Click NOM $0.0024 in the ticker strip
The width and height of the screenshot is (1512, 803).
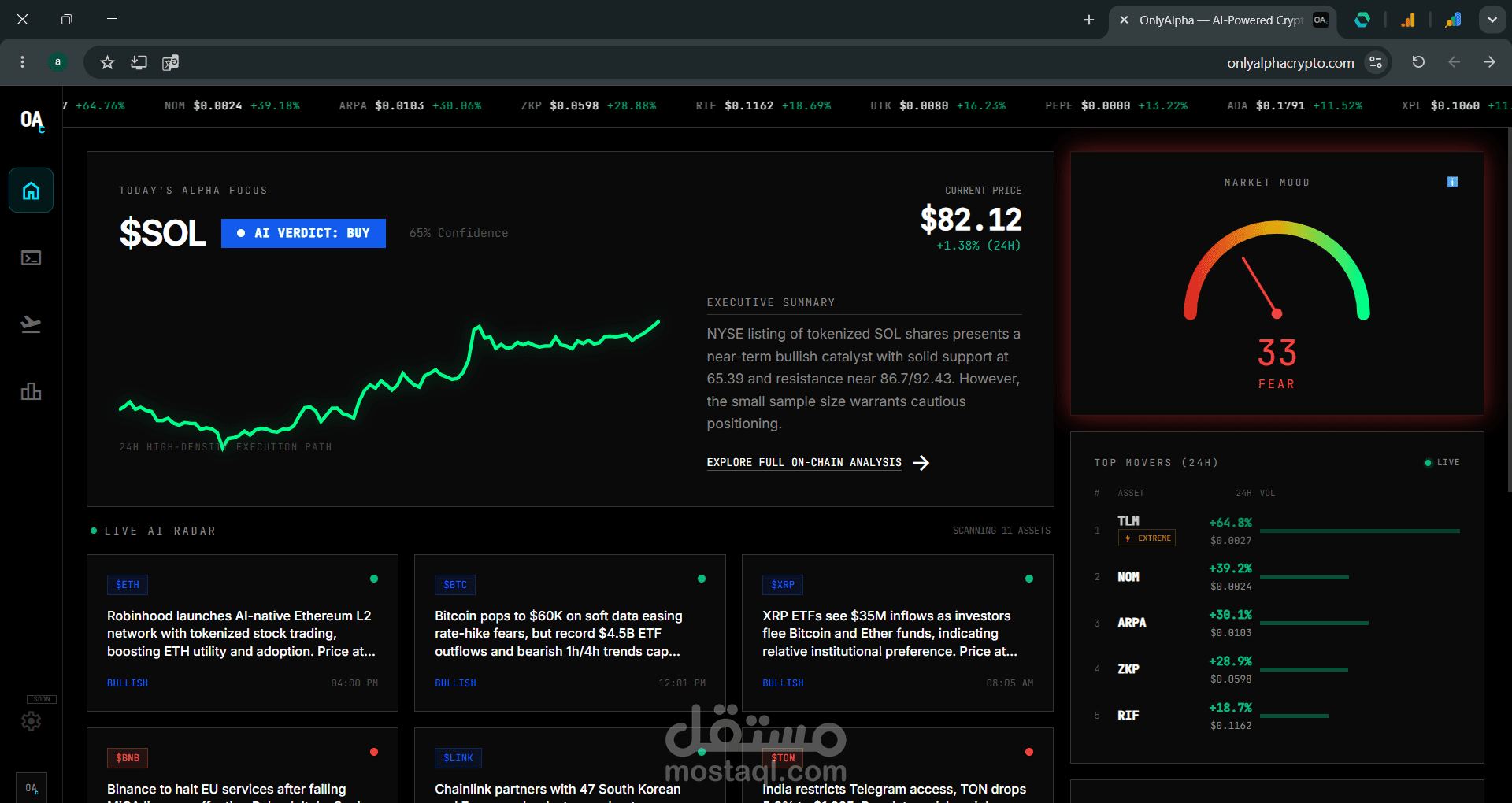click(x=232, y=105)
